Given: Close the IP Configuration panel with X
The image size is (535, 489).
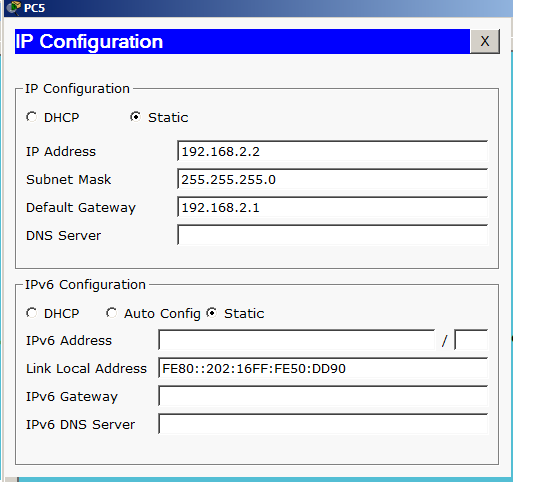Looking at the screenshot, I should coord(485,41).
